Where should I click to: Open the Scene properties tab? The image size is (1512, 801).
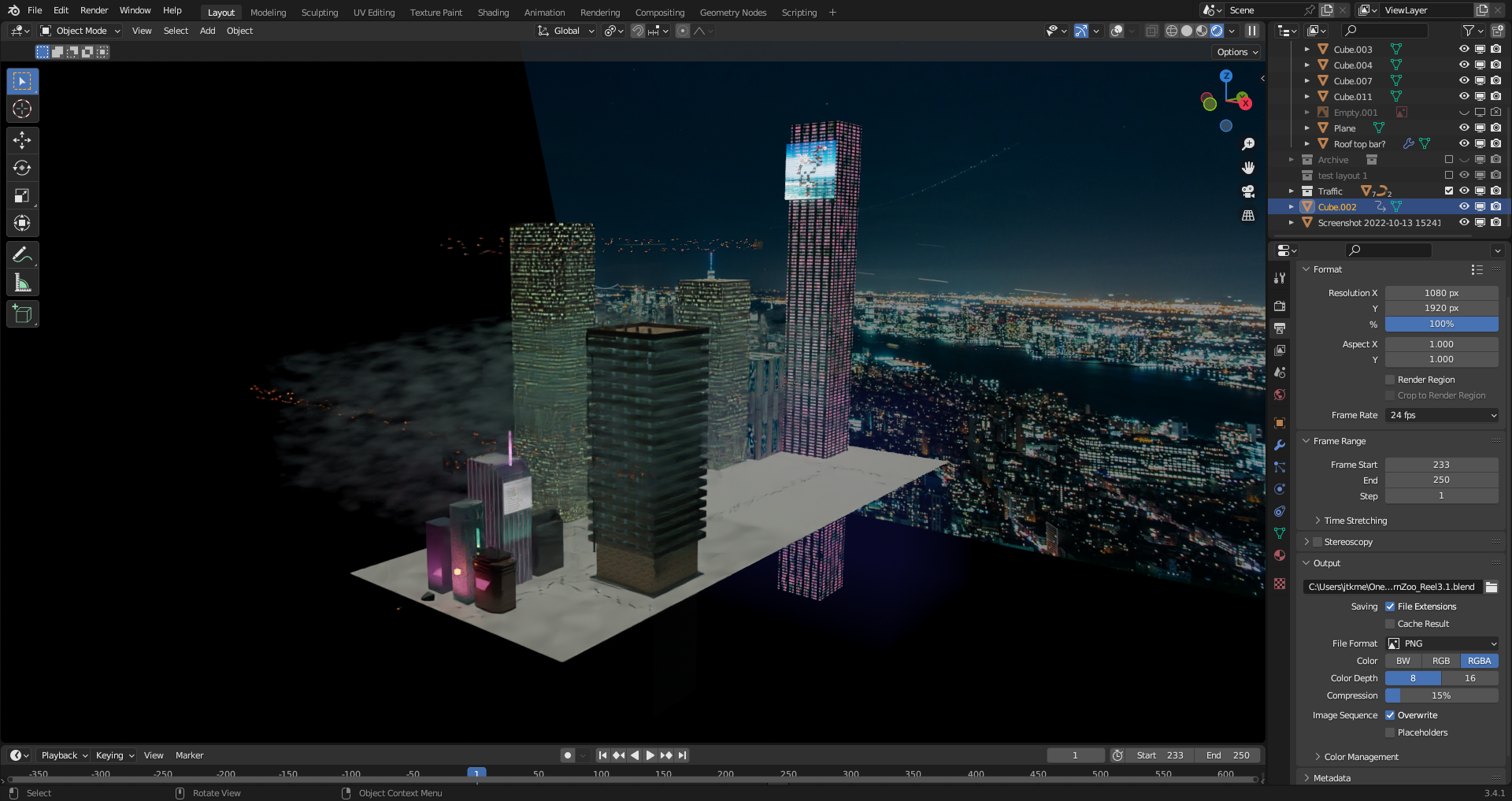coord(1280,372)
